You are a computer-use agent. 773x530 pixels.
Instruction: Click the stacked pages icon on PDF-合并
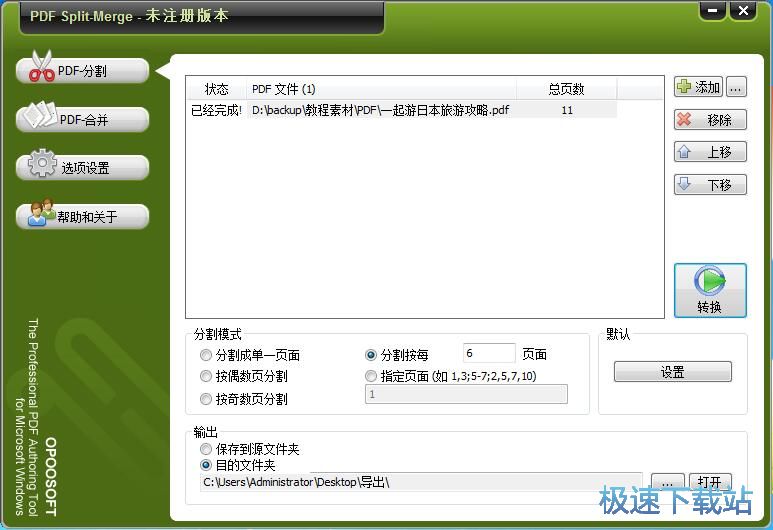click(x=40, y=115)
